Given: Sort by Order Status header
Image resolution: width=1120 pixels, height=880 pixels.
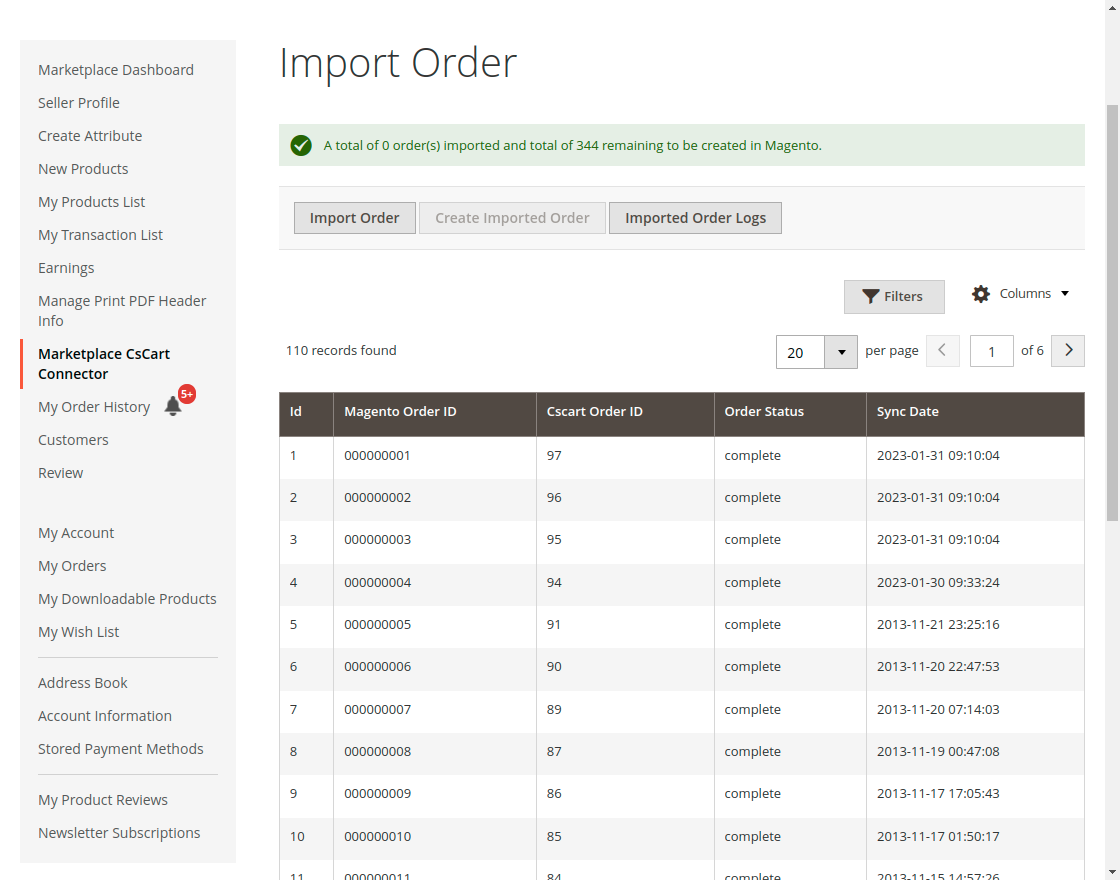Looking at the screenshot, I should (790, 414).
